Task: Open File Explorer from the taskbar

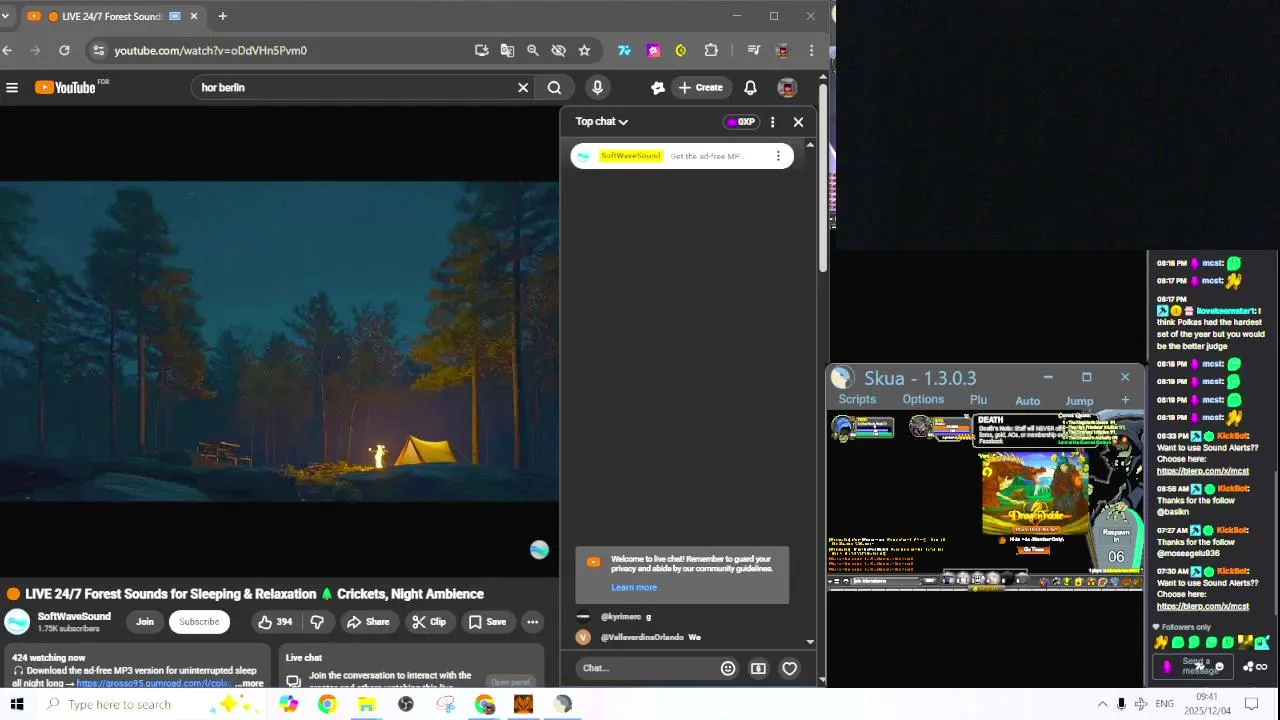Action: click(366, 704)
